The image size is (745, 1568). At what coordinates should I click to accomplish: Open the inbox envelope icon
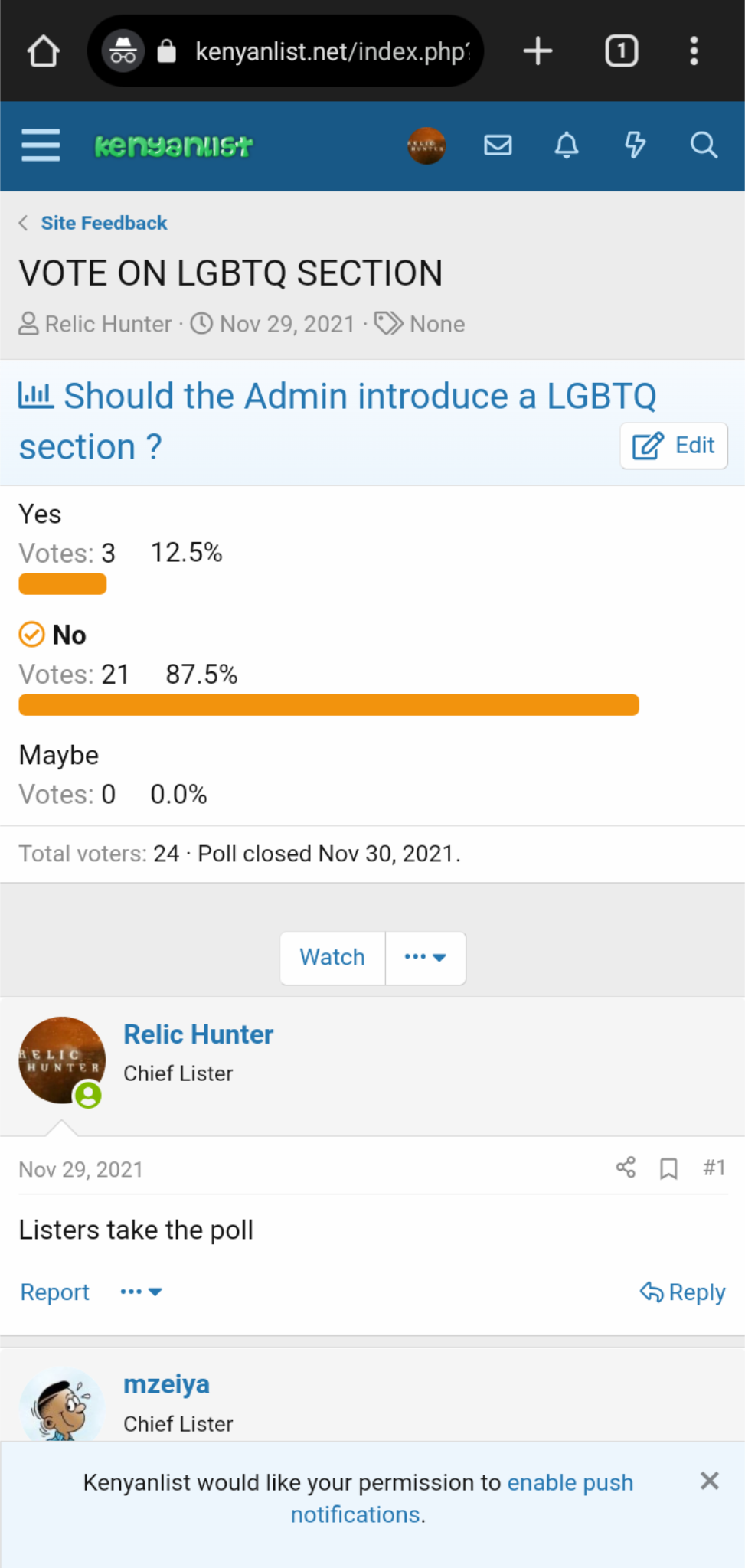498,145
